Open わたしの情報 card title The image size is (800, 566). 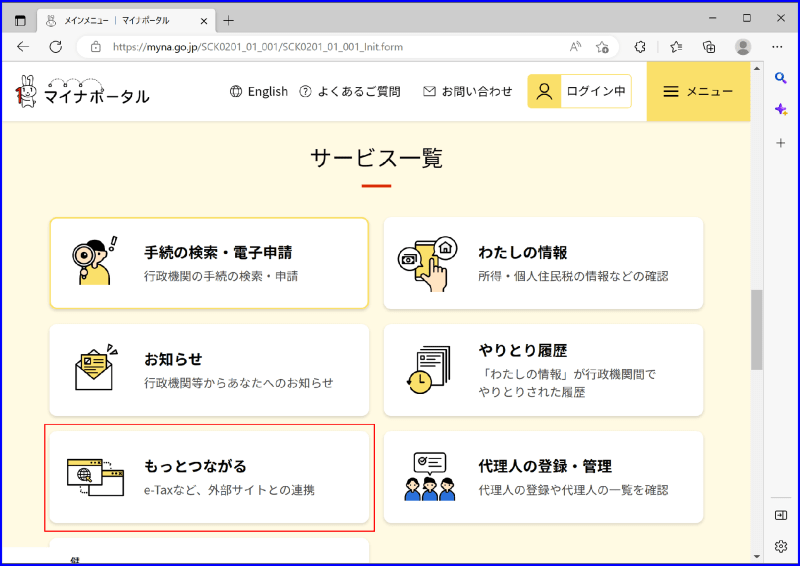tap(522, 252)
